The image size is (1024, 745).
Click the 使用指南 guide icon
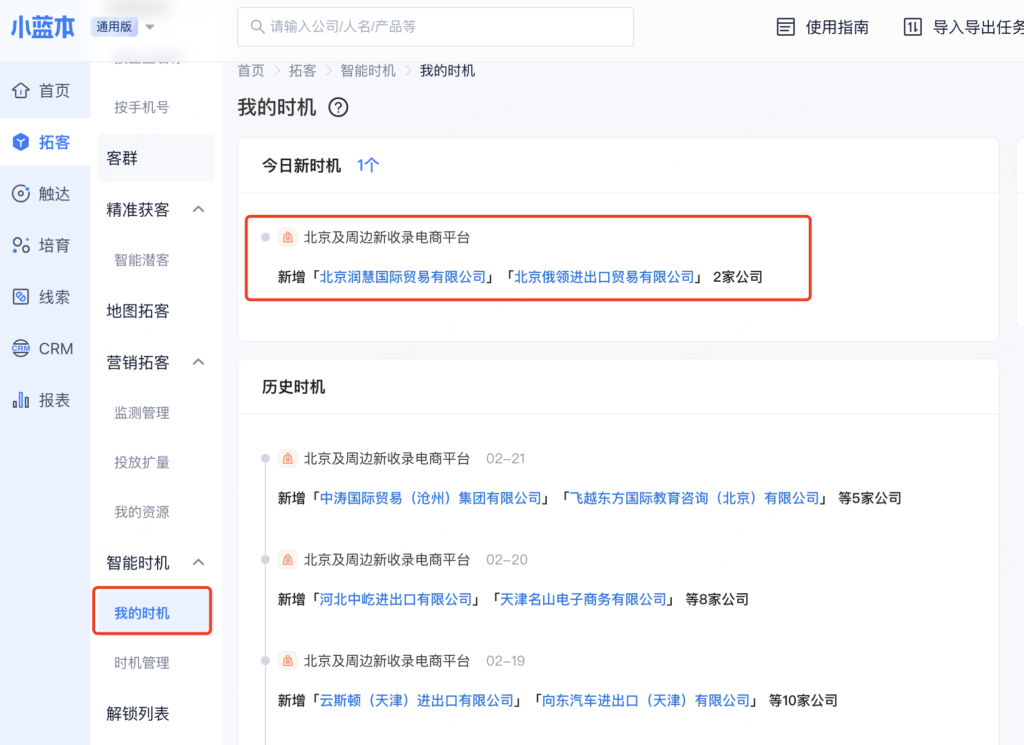(786, 27)
